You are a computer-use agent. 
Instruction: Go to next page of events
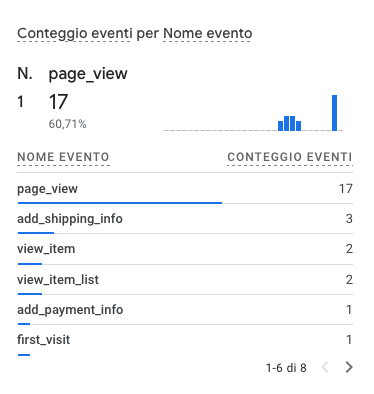pyautogui.click(x=349, y=367)
